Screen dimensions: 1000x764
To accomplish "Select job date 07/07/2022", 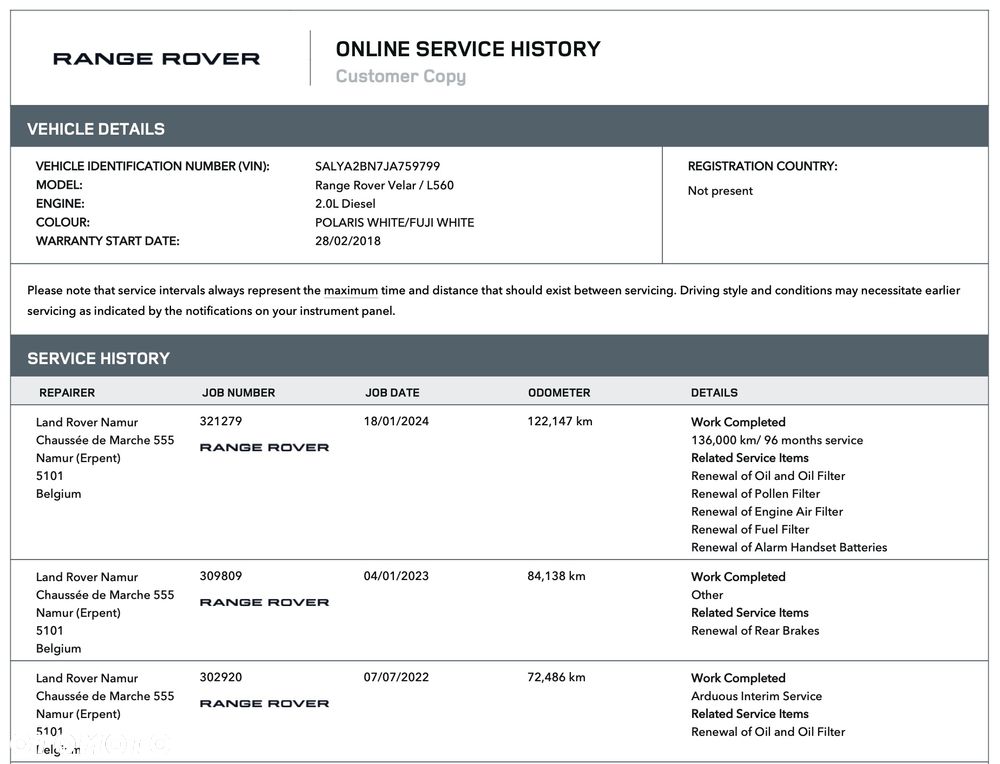I will (x=396, y=677).
